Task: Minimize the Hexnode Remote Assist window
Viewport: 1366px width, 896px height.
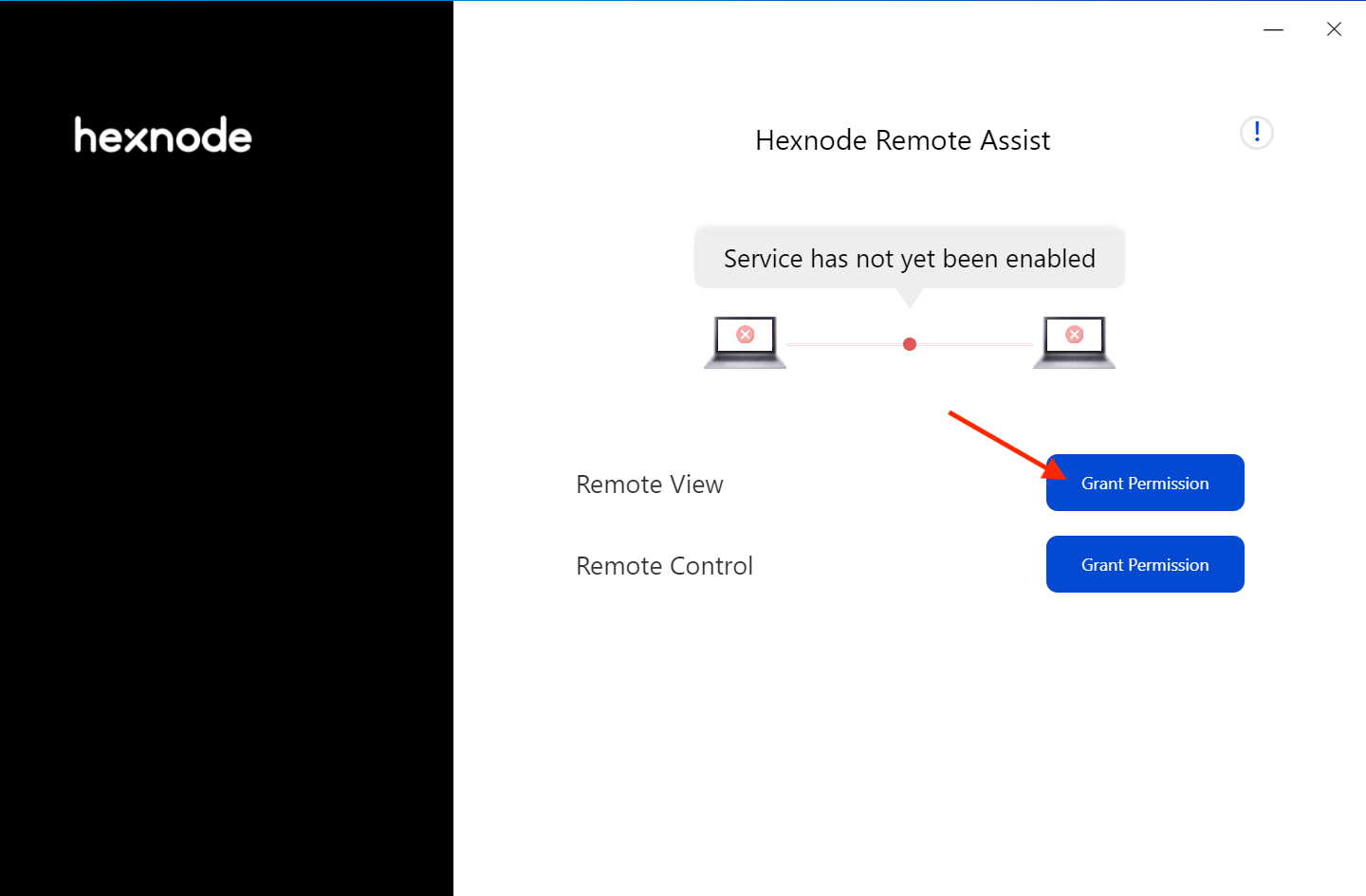Action: point(1273,29)
